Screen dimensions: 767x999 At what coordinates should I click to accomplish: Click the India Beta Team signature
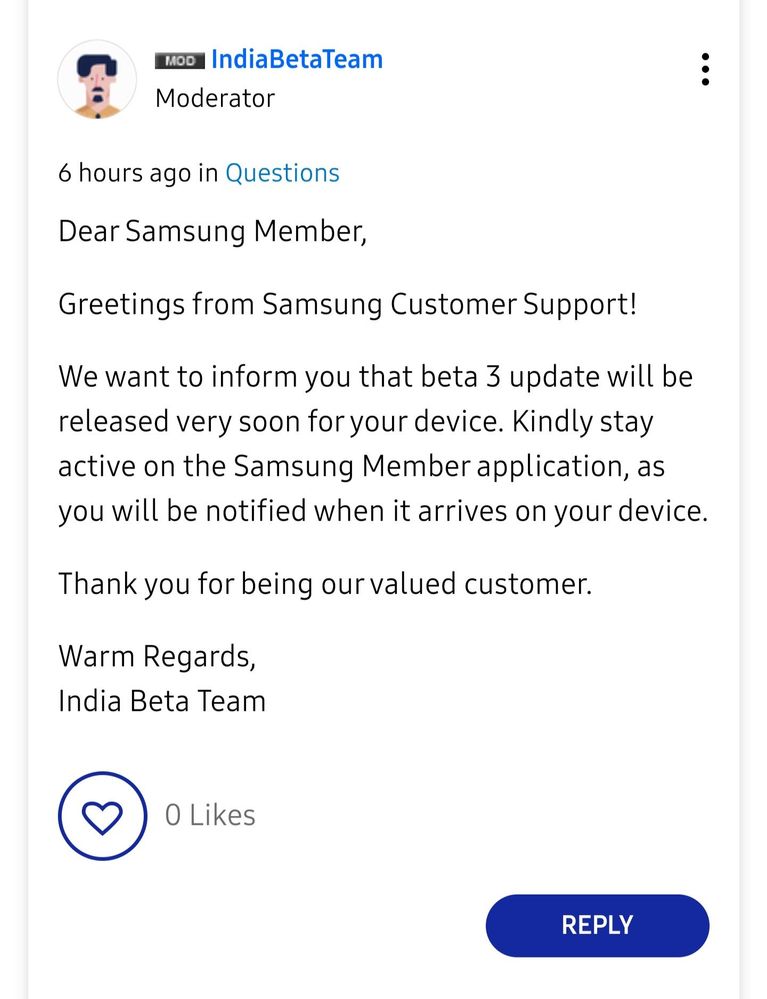[162, 701]
